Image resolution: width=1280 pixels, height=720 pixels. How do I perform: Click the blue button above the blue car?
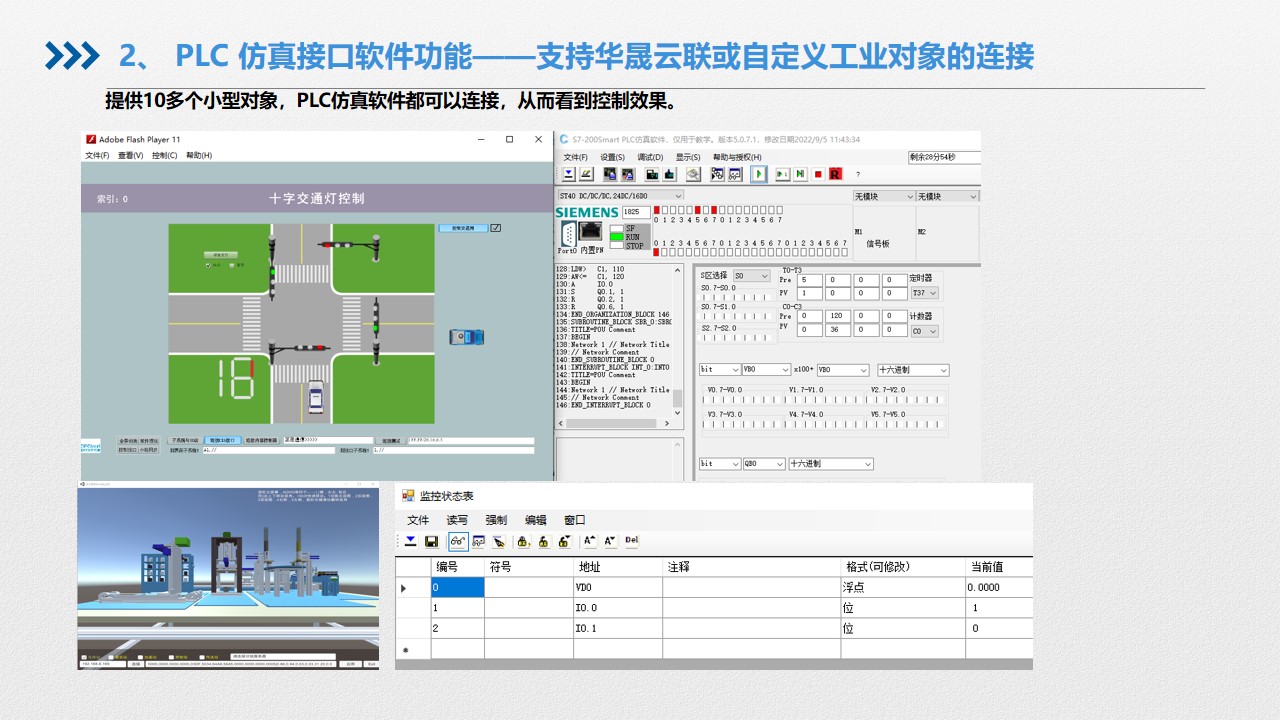point(463,228)
